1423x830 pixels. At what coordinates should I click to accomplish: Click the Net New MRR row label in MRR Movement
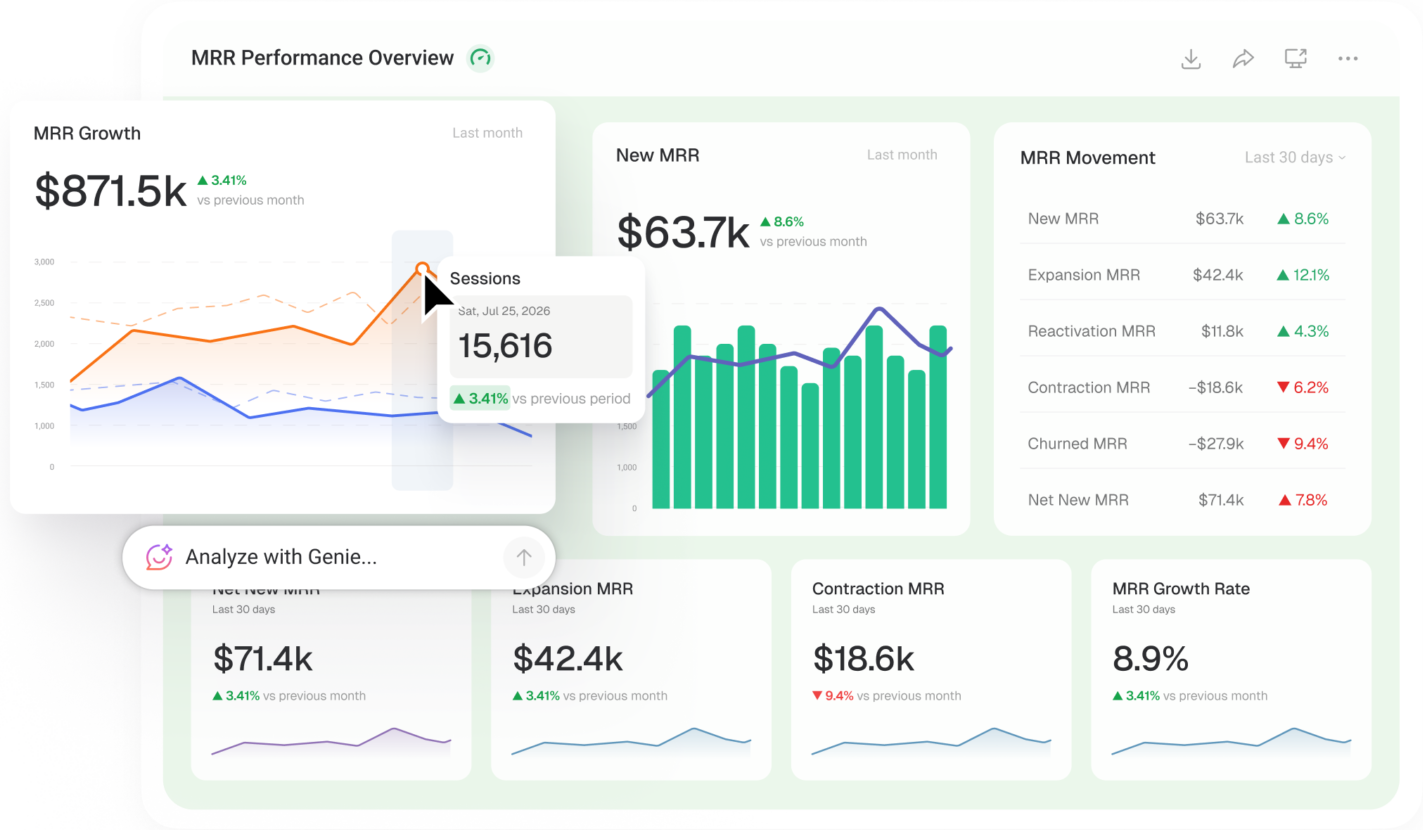[x=1077, y=499]
